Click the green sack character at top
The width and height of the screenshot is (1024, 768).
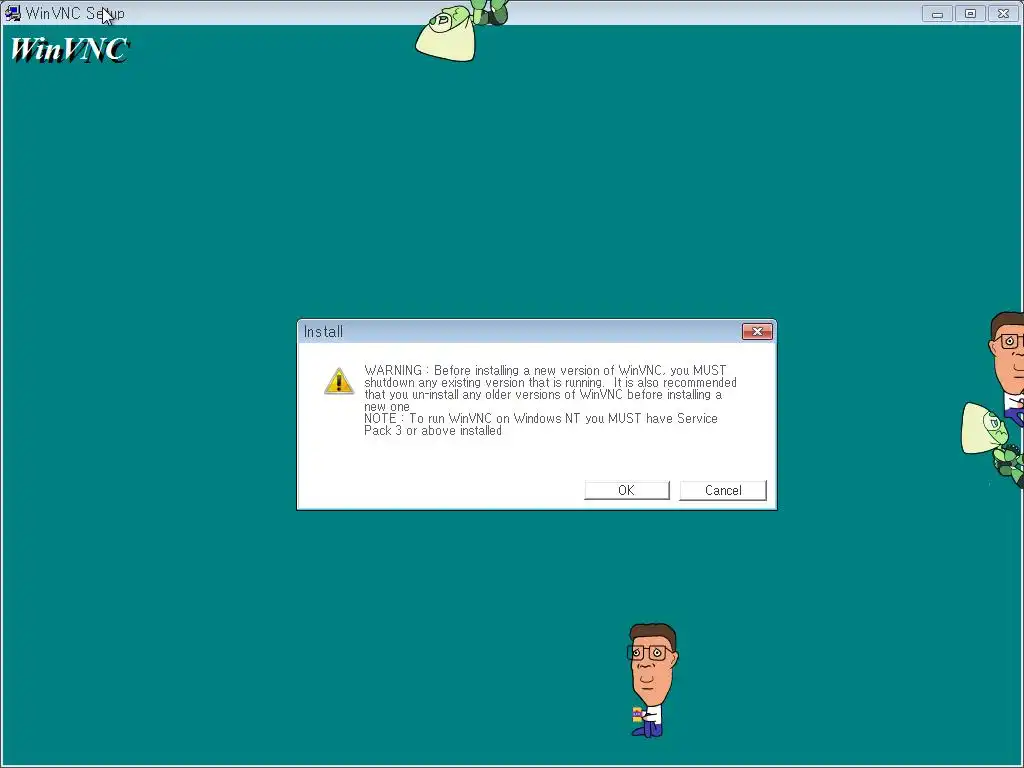click(x=461, y=31)
